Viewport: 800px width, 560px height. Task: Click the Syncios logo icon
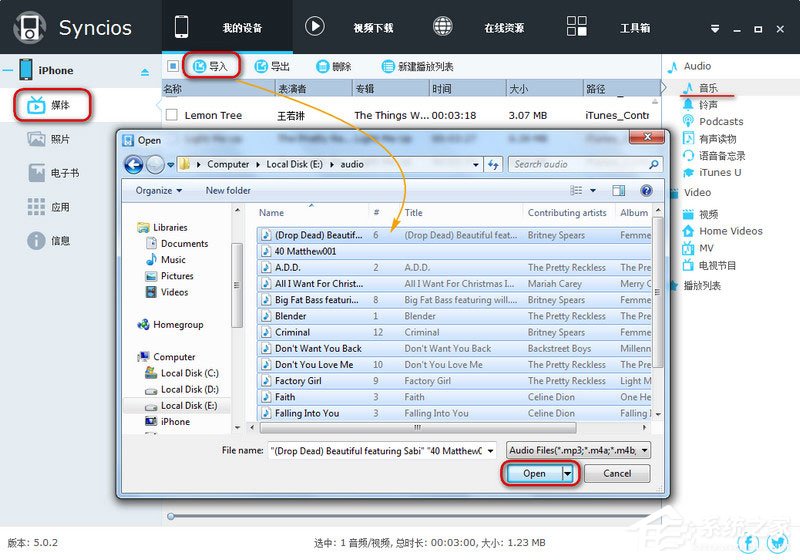(x=30, y=27)
